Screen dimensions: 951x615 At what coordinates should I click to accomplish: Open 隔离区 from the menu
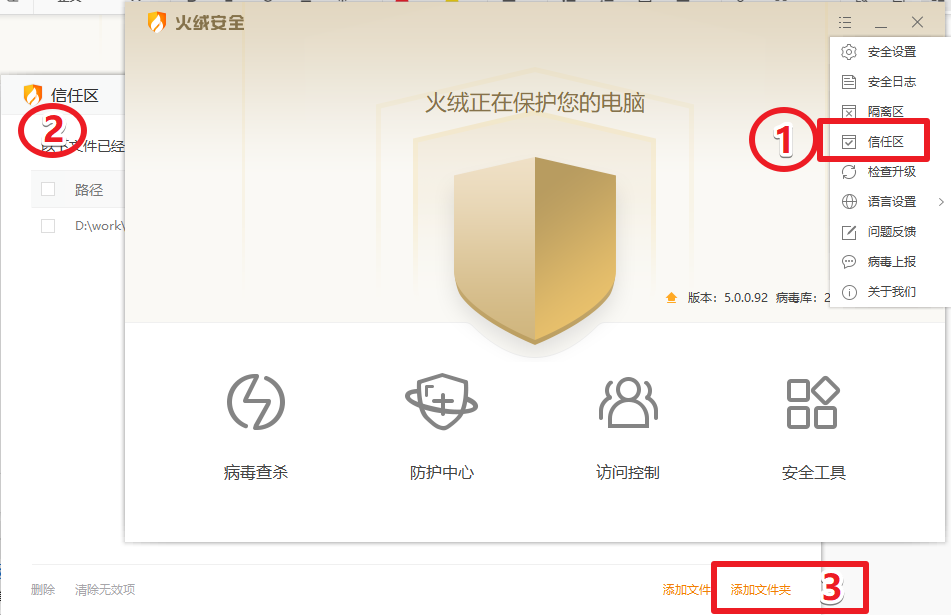coord(887,112)
